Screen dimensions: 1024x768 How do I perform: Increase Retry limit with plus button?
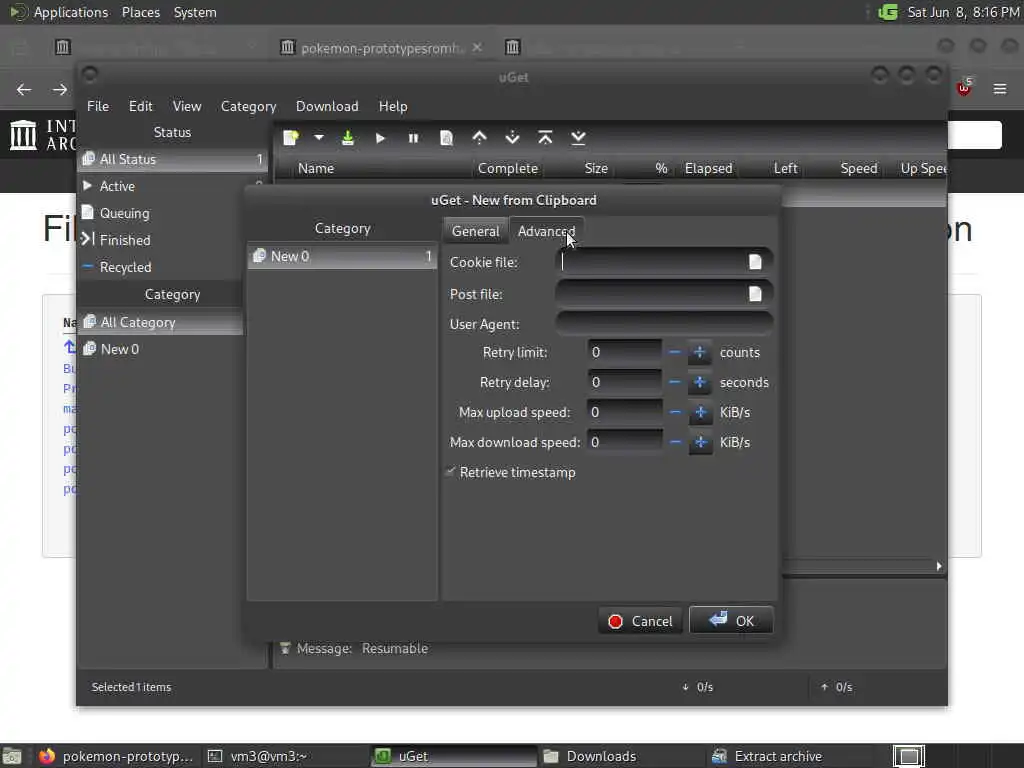click(x=699, y=352)
